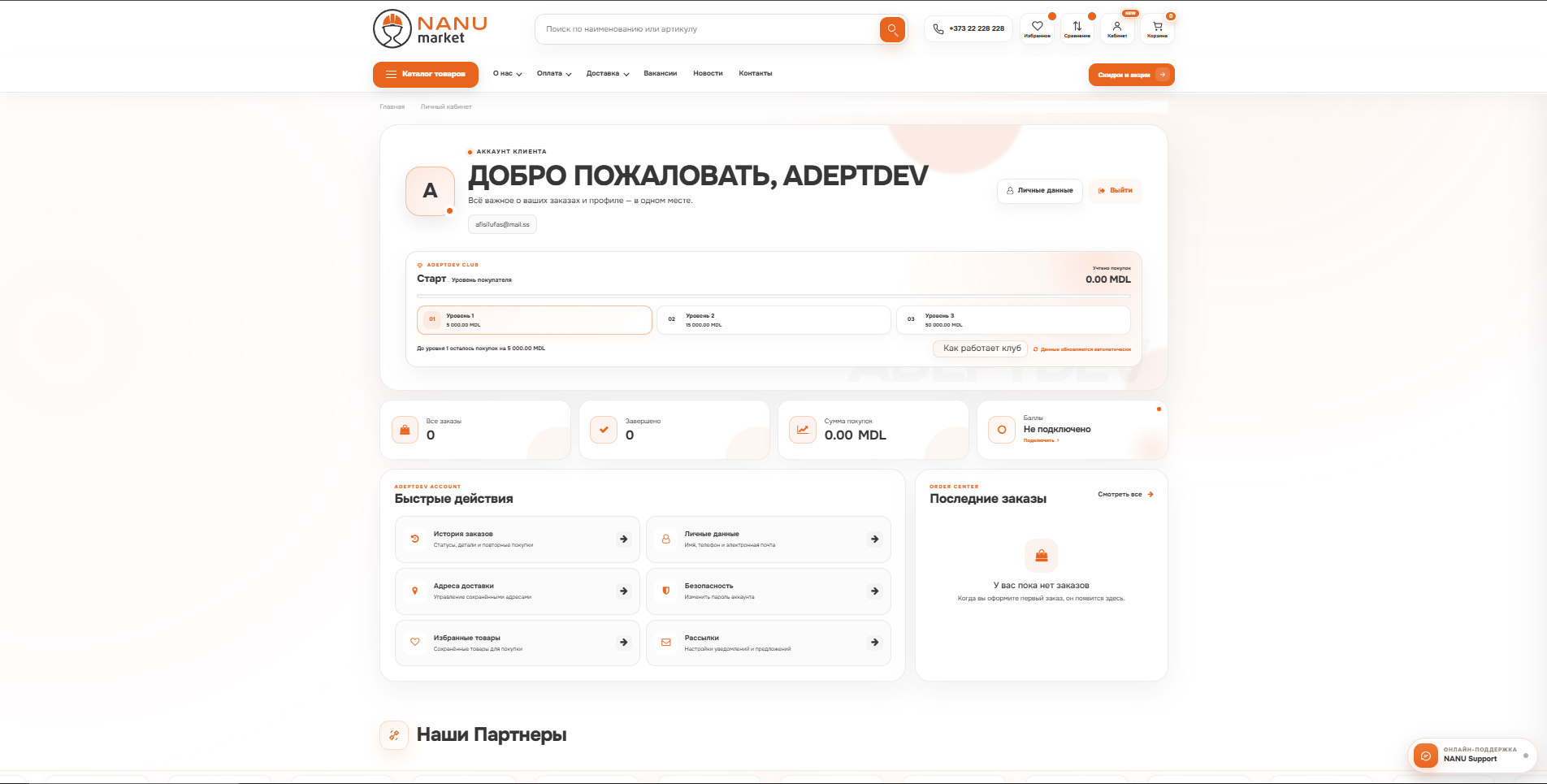
Task: Open the Vacancies menu item
Action: [x=660, y=73]
